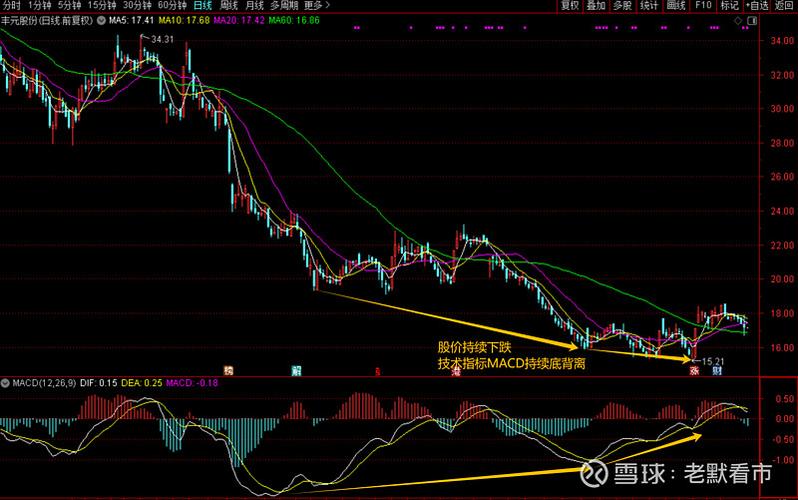Screen dimensions: 798x500
Task: Open the 标记 marker tool
Action: [730, 6]
